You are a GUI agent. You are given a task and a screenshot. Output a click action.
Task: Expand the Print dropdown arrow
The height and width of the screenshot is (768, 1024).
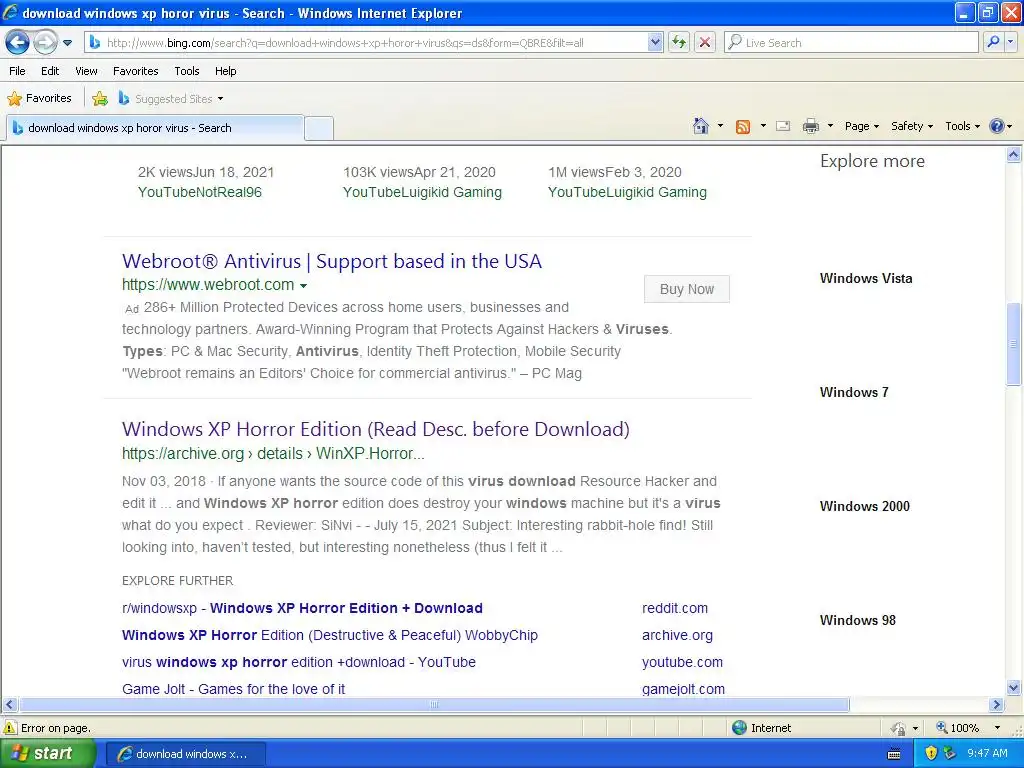(830, 126)
